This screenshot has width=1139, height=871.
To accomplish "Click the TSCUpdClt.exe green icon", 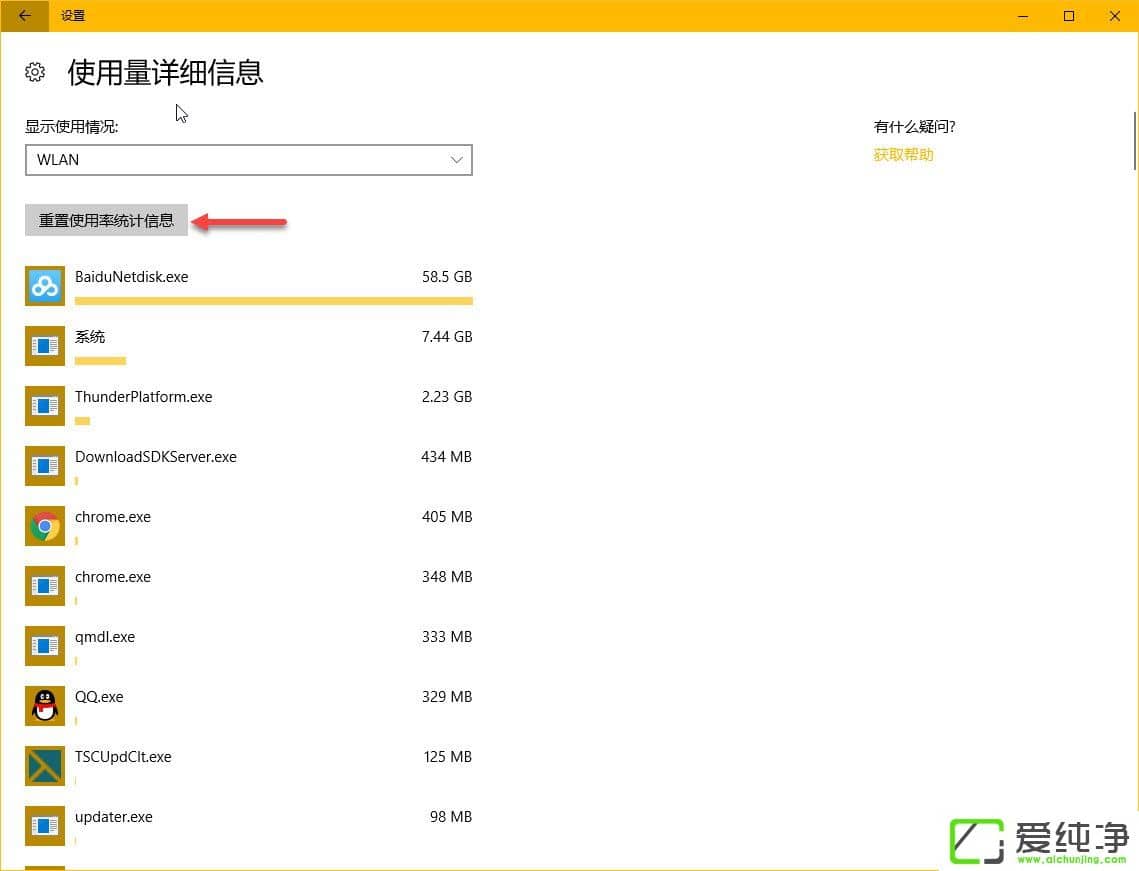I will 44,766.
